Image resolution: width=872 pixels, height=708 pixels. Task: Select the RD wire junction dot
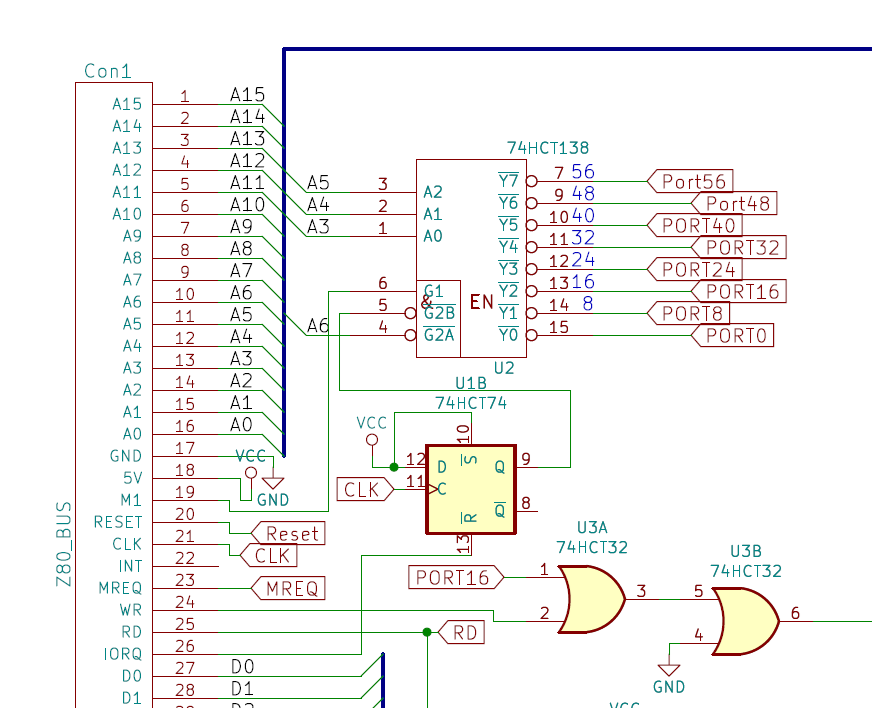[427, 632]
